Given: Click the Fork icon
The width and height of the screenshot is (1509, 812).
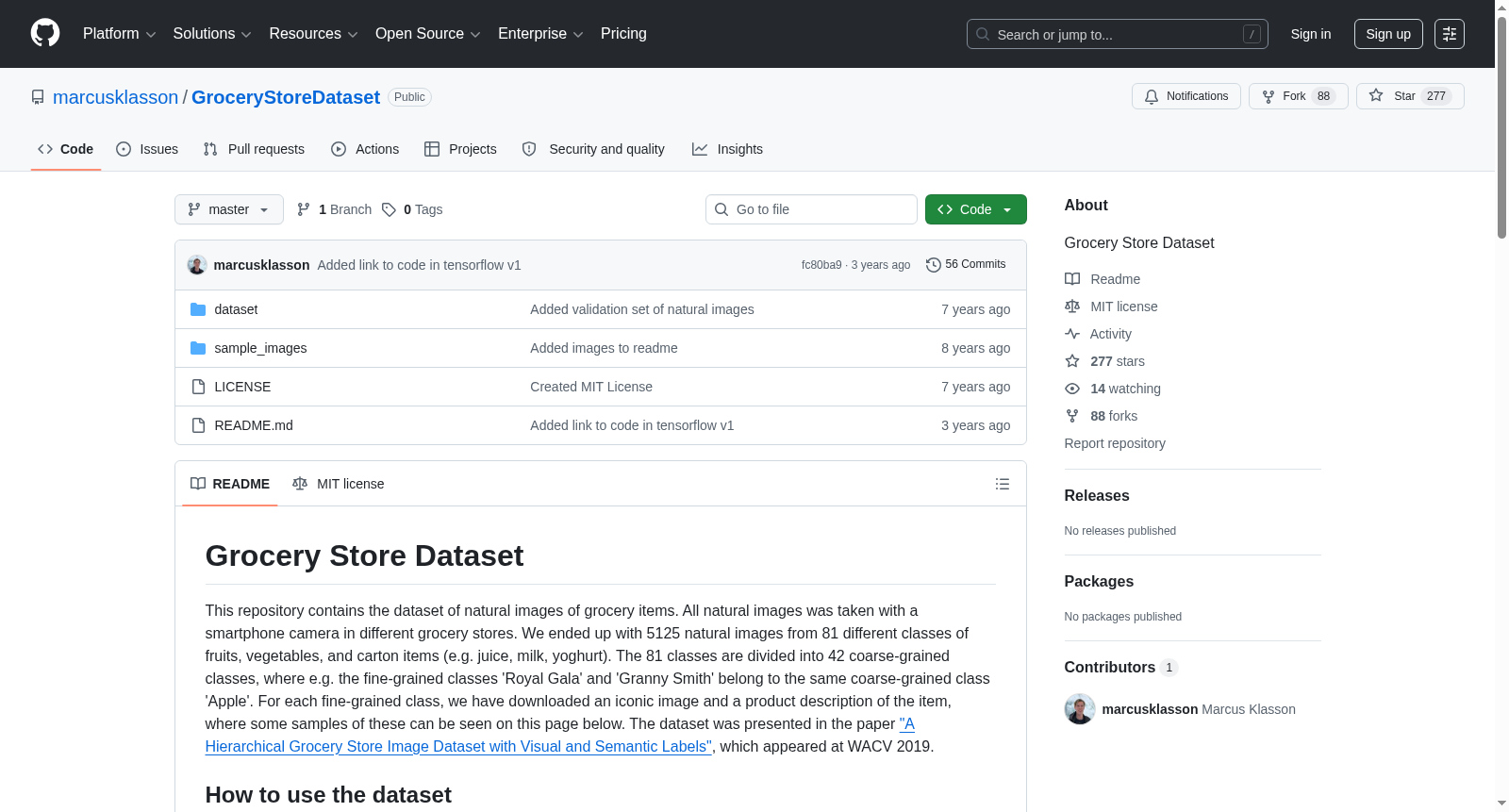Looking at the screenshot, I should click(x=1269, y=96).
